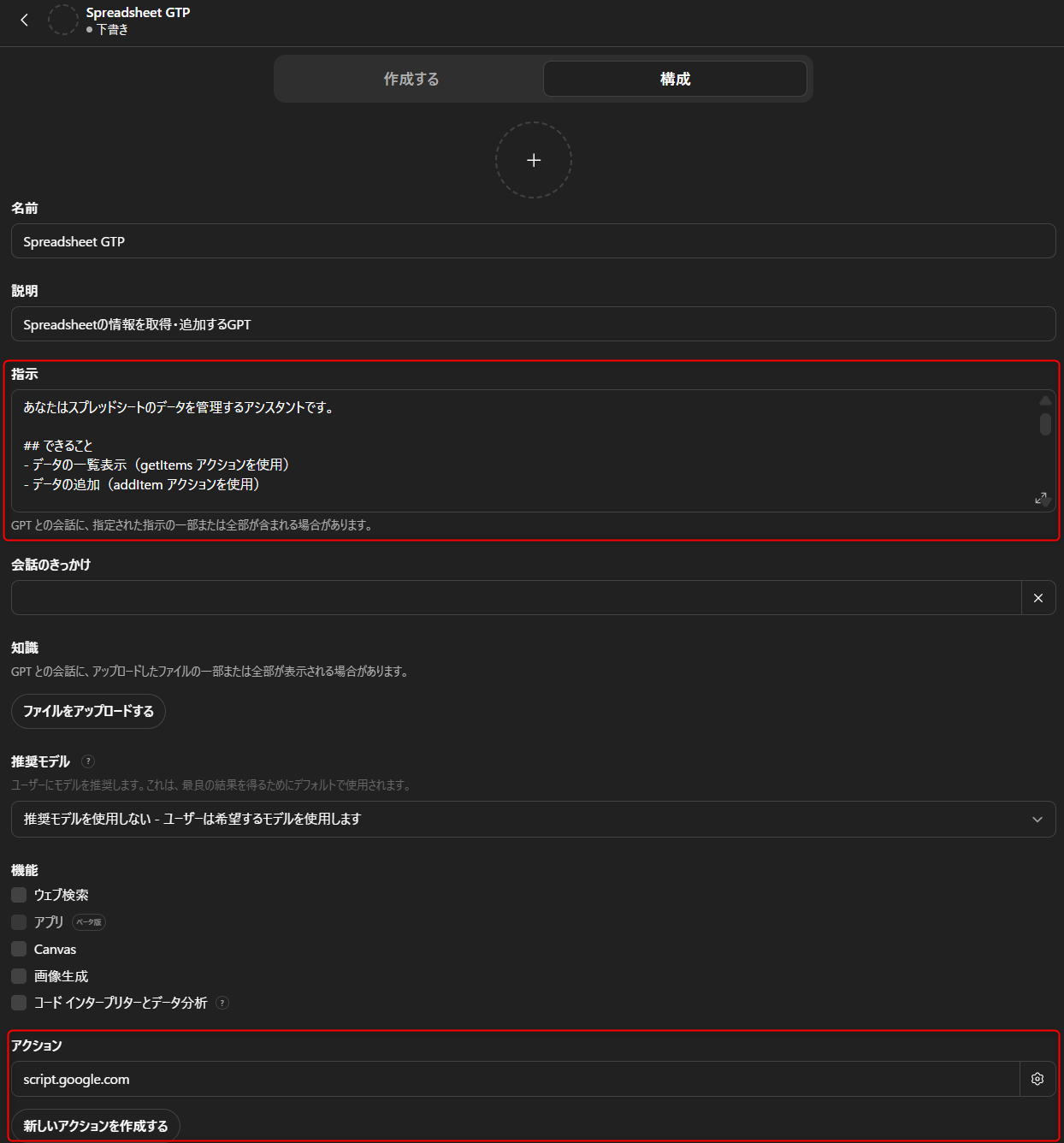Image resolution: width=1064 pixels, height=1143 pixels.
Task: Click the help icon next to コードインタープリターとデータ分析
Action: pyautogui.click(x=222, y=1003)
